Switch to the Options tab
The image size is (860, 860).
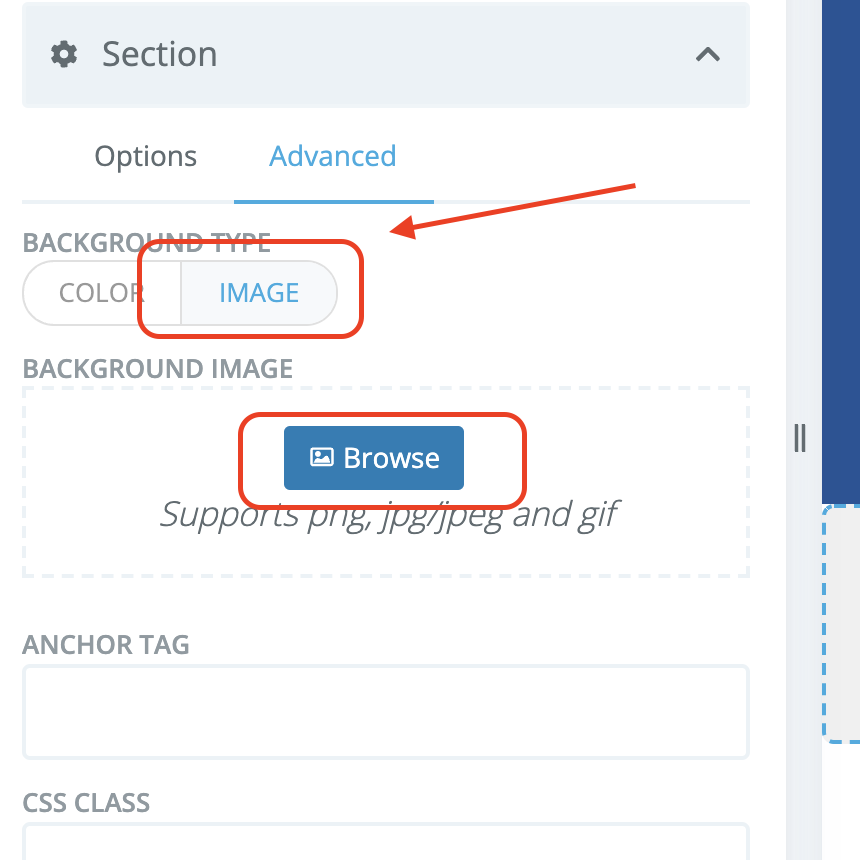[x=145, y=156]
